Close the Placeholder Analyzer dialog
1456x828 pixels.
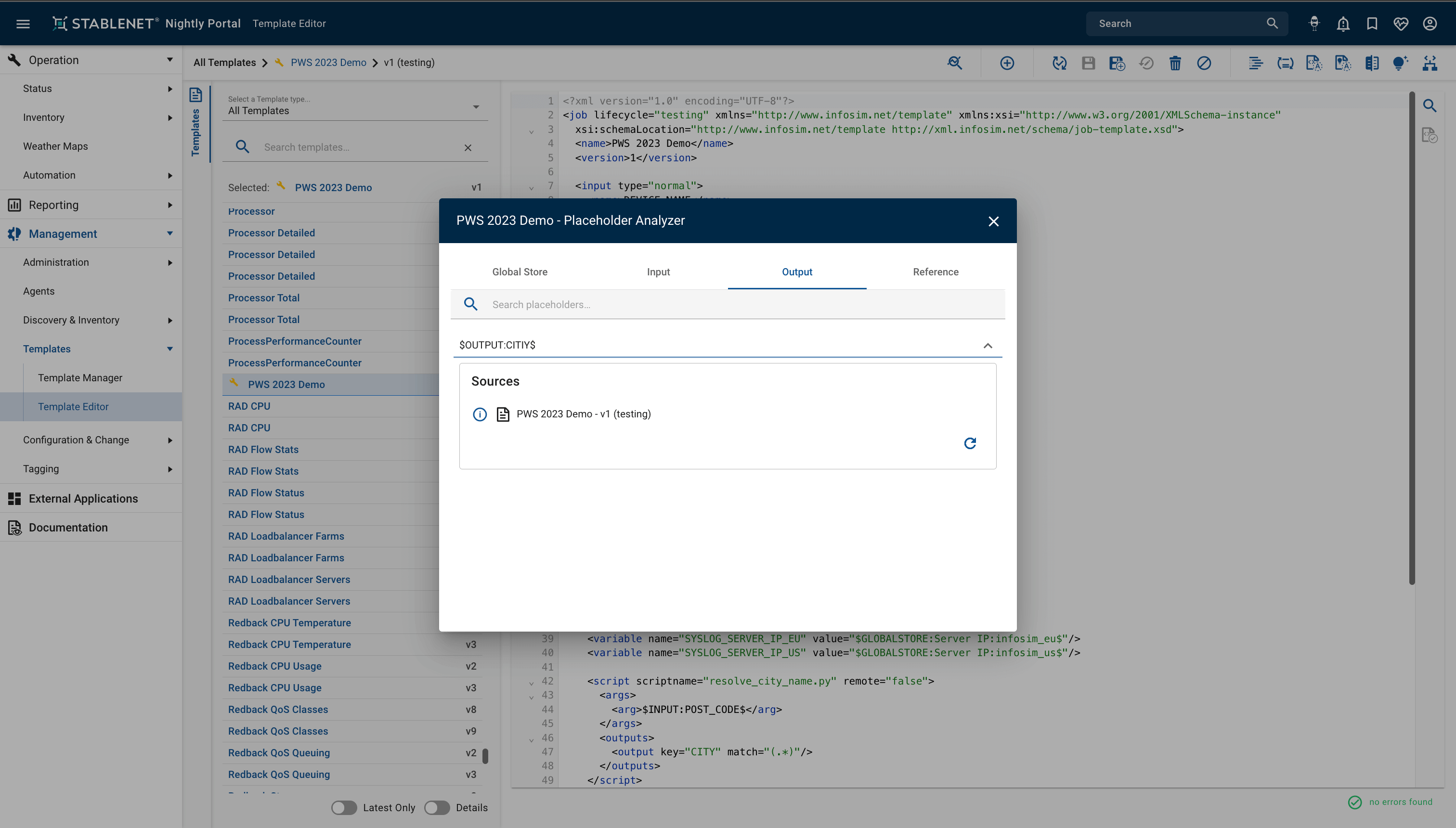pos(993,221)
